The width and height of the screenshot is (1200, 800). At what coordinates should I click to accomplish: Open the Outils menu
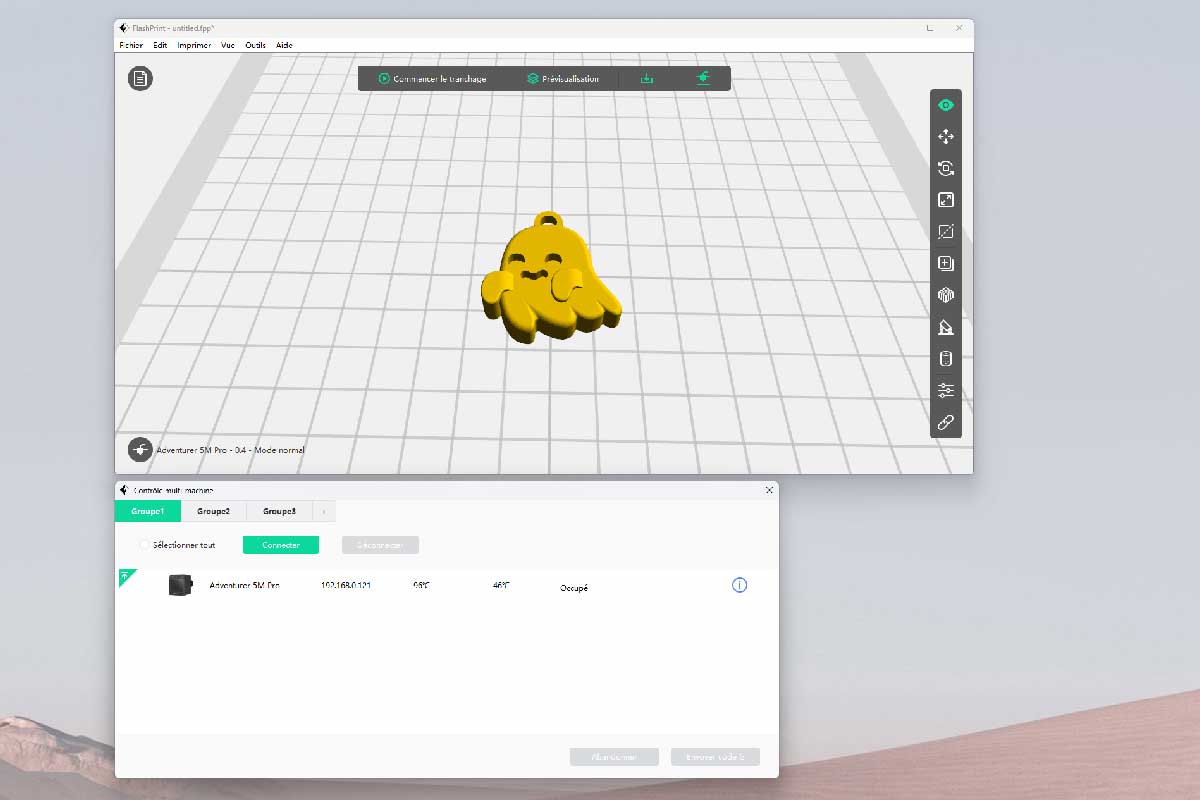pyautogui.click(x=255, y=45)
